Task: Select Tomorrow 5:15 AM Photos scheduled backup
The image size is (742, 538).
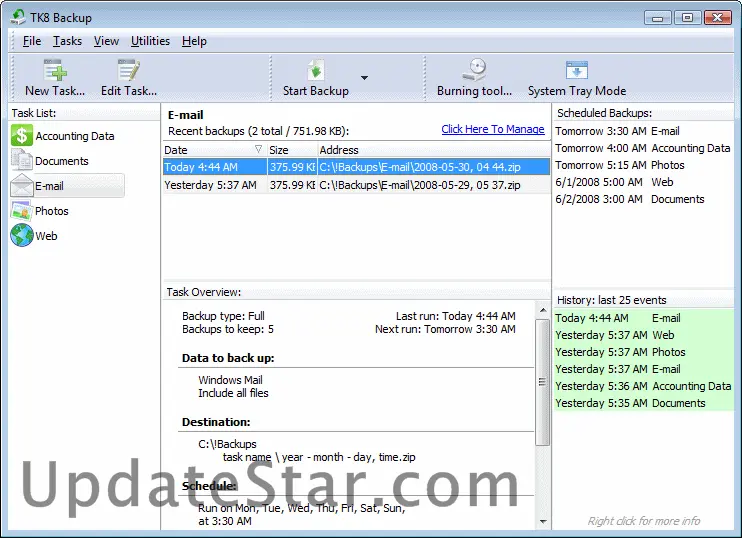Action: coord(620,165)
